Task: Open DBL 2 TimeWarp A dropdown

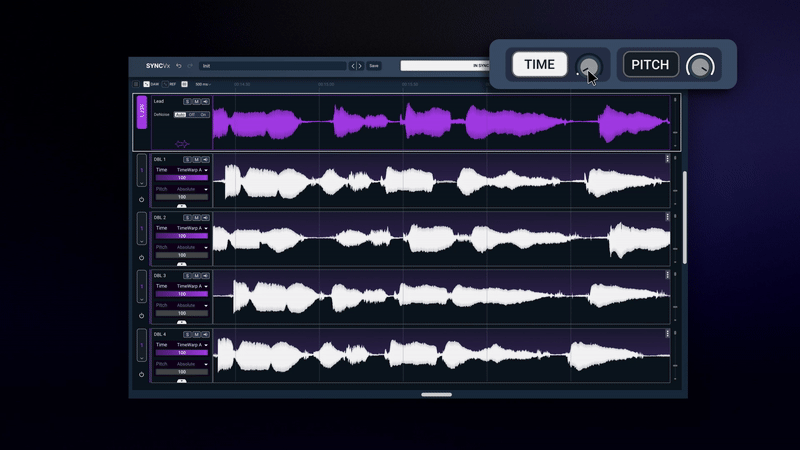Action: 192,228
